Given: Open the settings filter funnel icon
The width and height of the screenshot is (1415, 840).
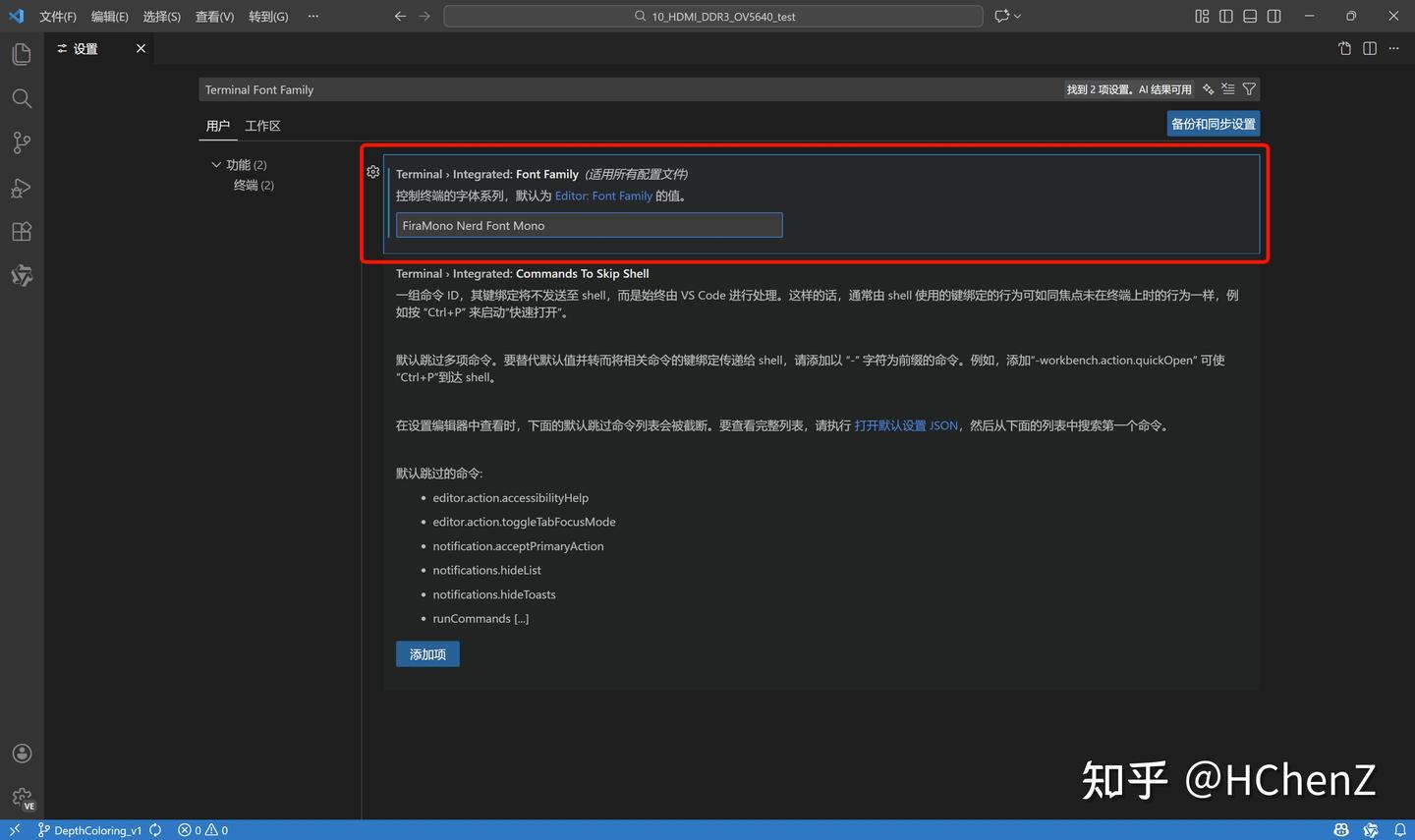Looking at the screenshot, I should point(1249,89).
